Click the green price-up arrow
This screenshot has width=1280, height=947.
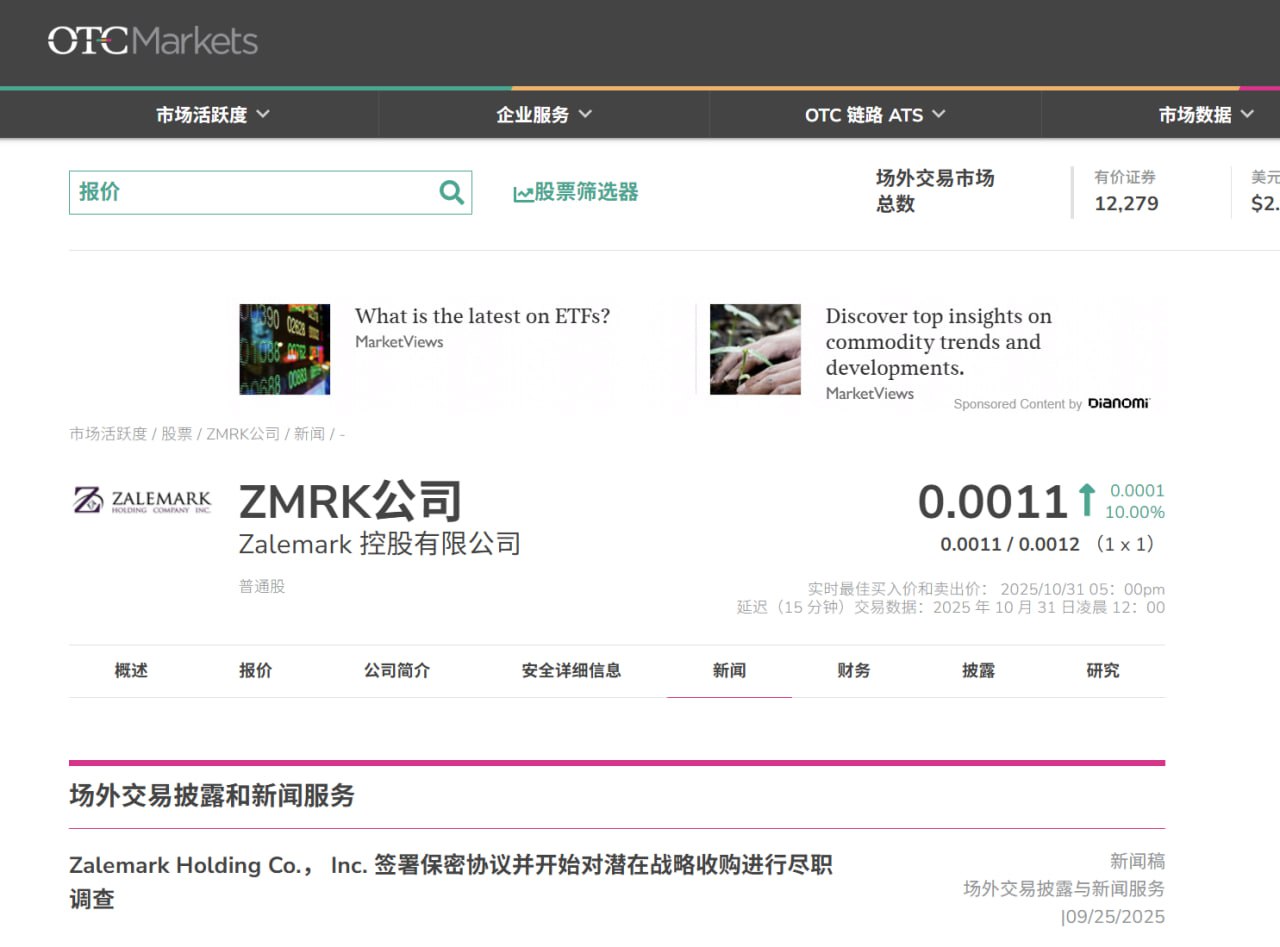(1086, 500)
